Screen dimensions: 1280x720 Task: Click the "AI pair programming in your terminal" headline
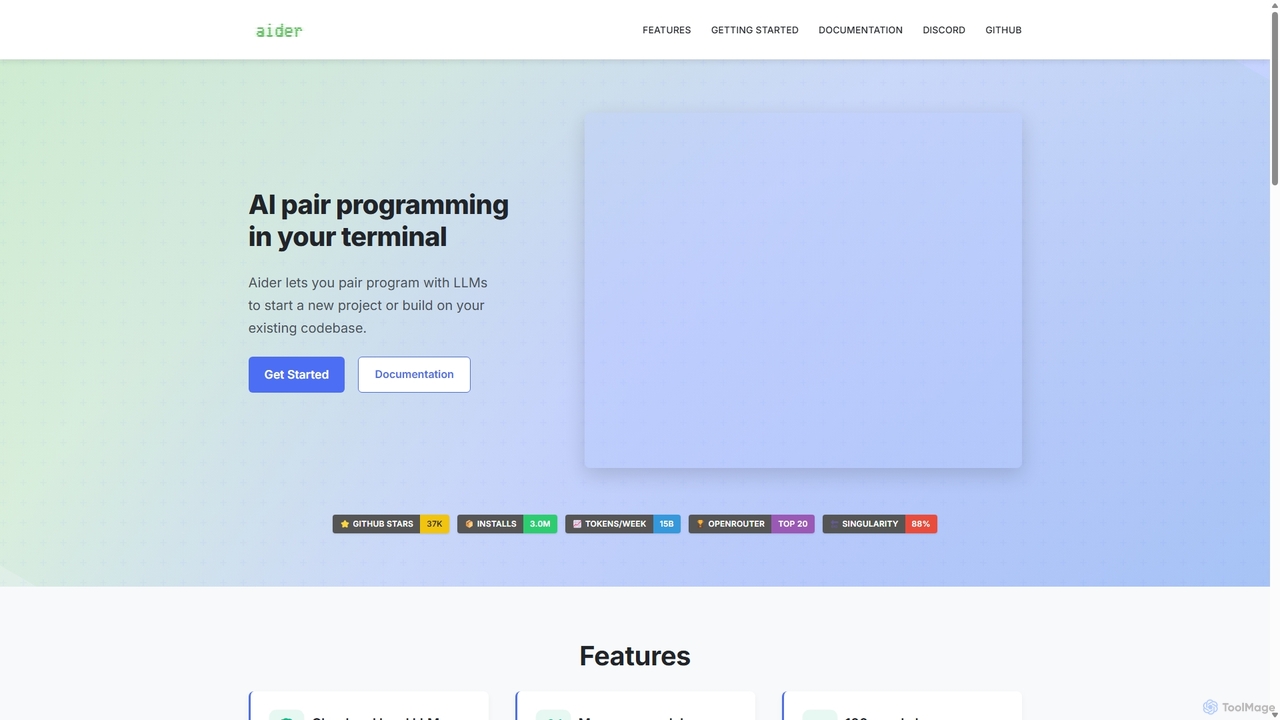coord(379,220)
